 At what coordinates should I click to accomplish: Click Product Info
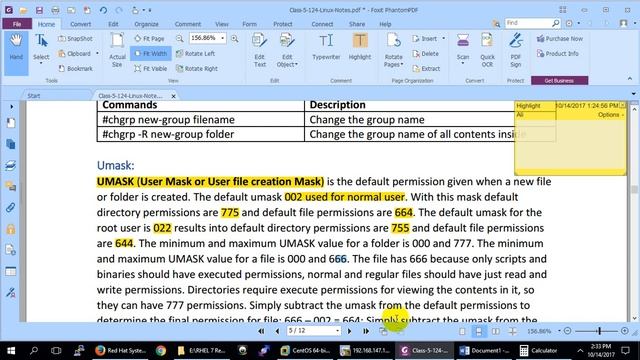(557, 53)
